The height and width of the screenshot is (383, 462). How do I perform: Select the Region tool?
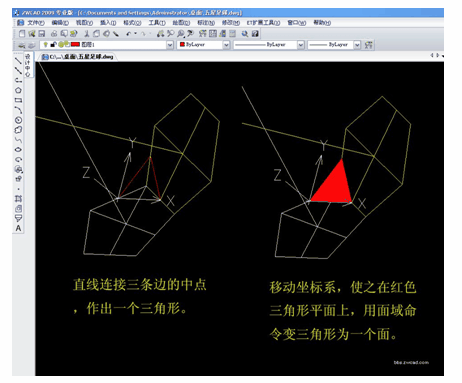coord(18,209)
